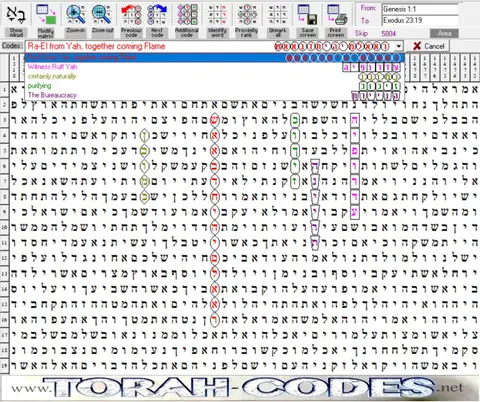Click the Codes box text 'Ra-El from Yah, together coming Flame'
Viewport: 480px width, 402px height.
(96, 46)
